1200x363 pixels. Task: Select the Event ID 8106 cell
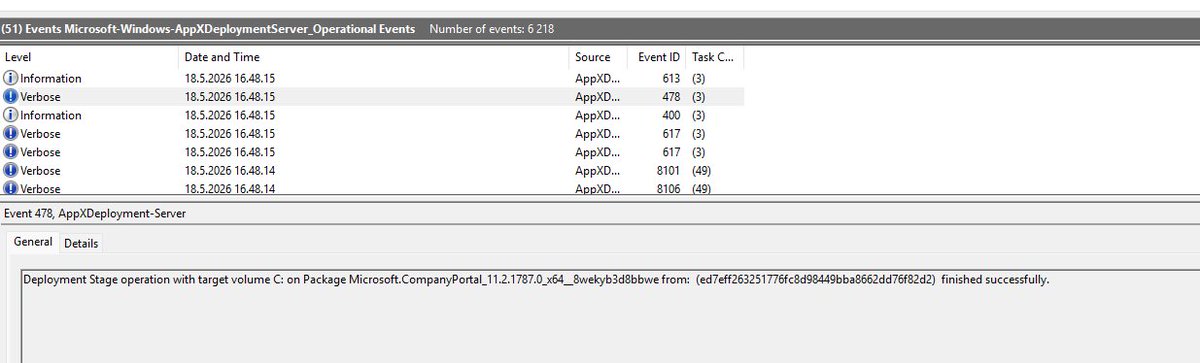pyautogui.click(x=668, y=189)
